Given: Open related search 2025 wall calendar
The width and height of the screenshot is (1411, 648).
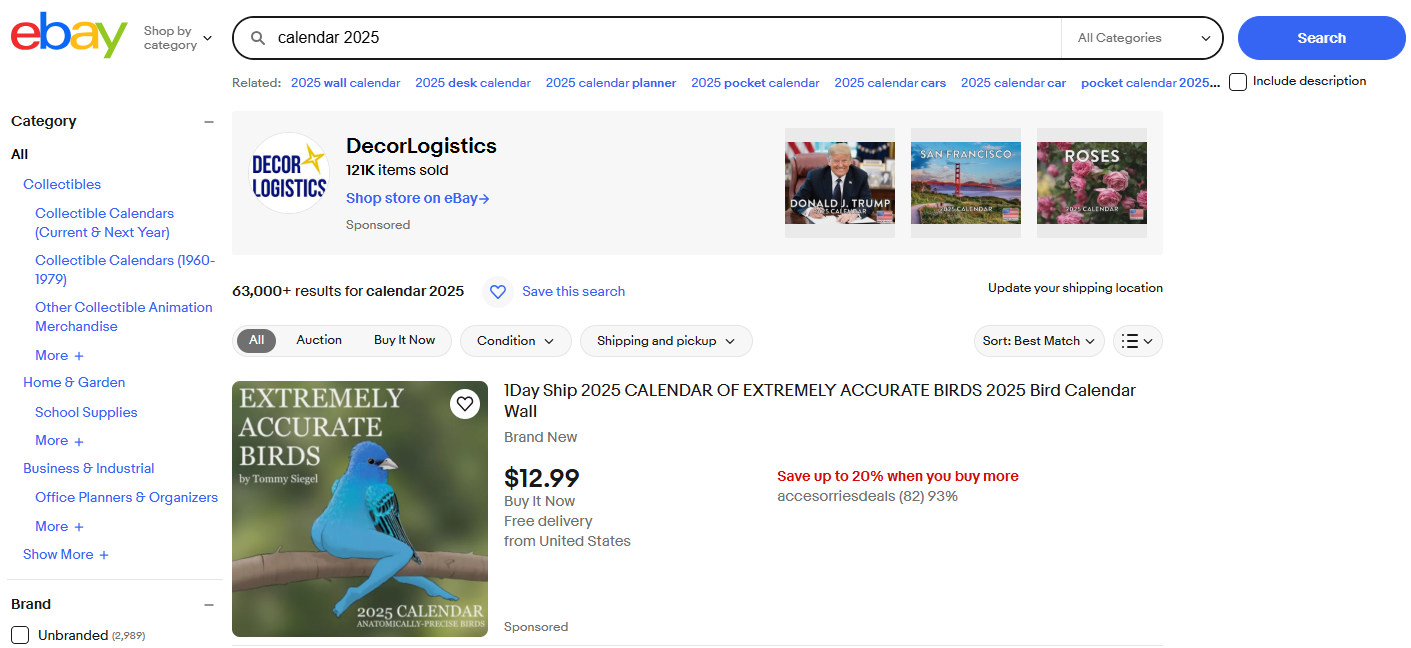Looking at the screenshot, I should (346, 83).
